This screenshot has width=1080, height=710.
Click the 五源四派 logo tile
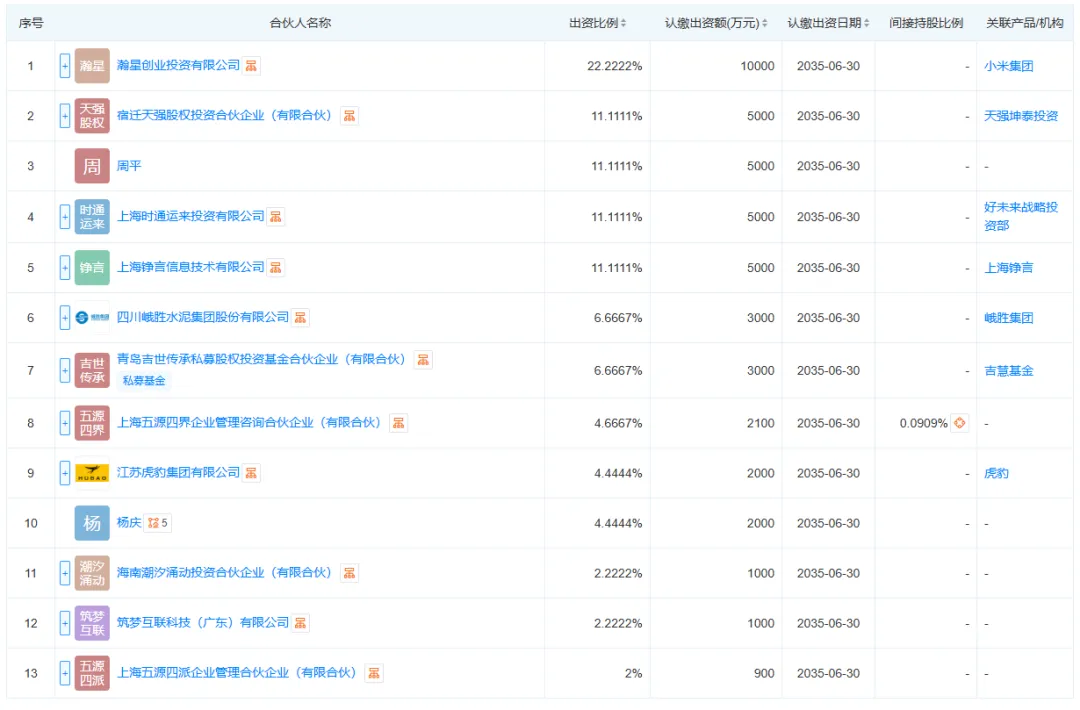pyautogui.click(x=92, y=673)
